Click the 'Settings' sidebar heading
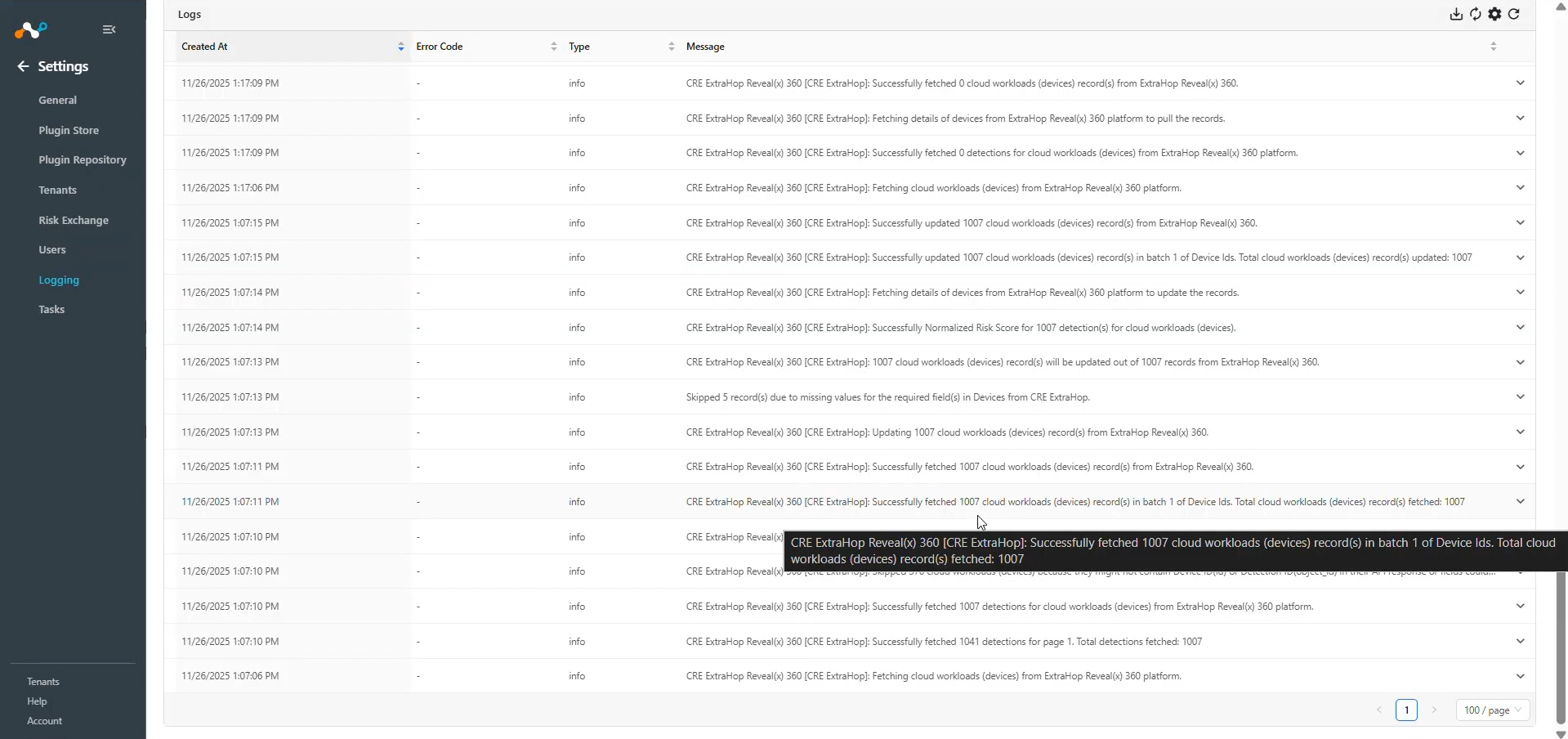 click(x=63, y=66)
